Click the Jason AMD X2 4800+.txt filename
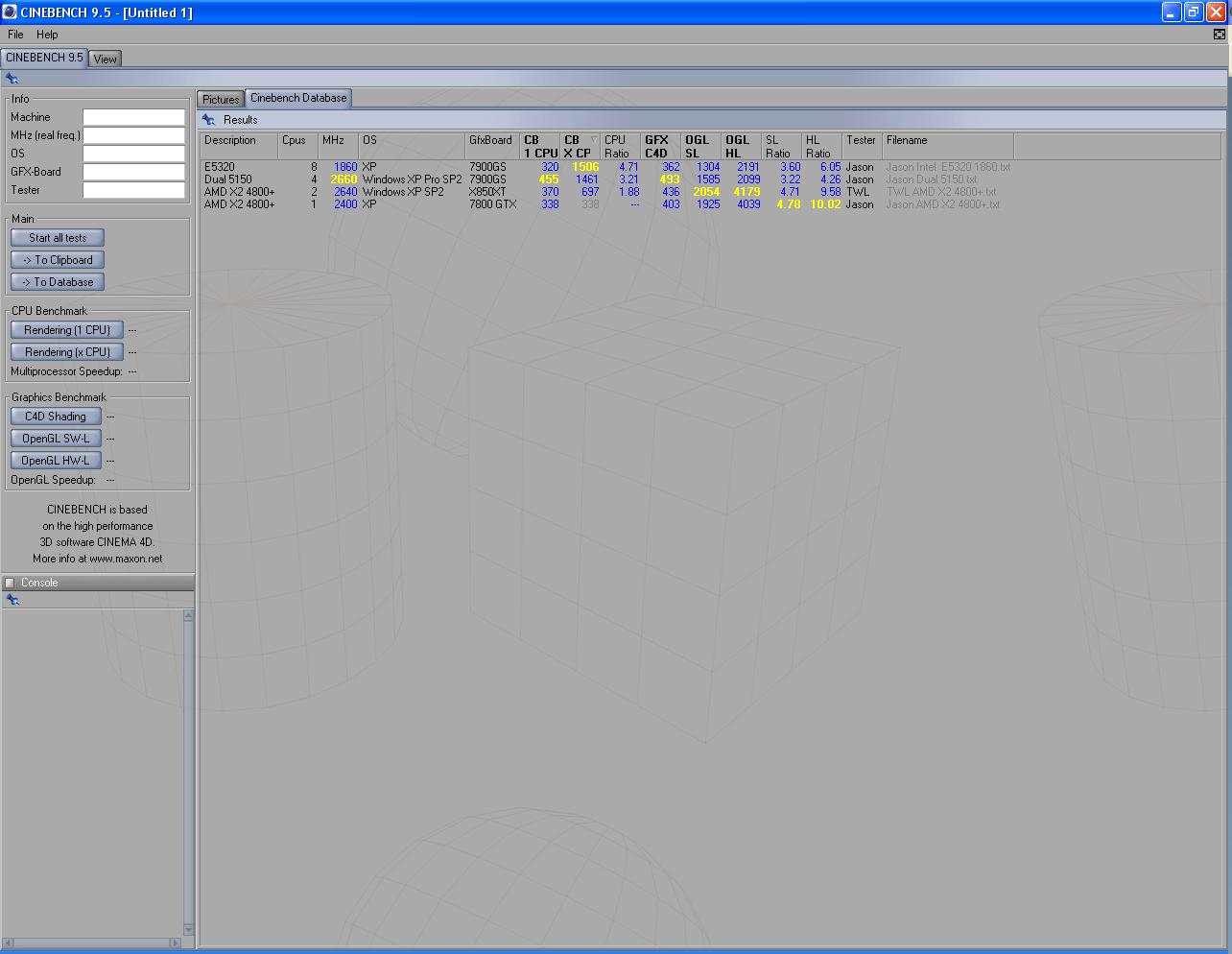This screenshot has width=1232, height=954. [x=942, y=204]
